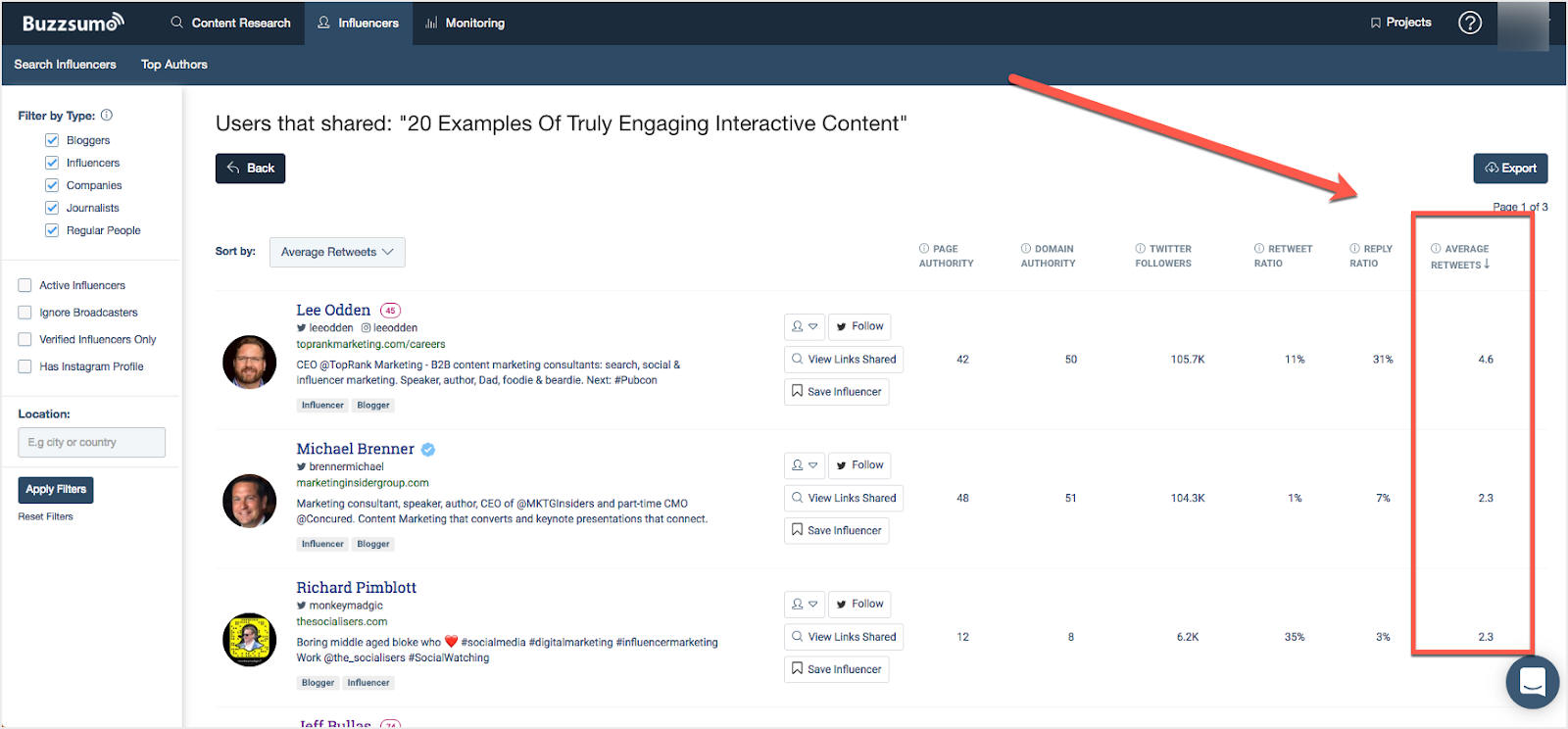The image size is (1568, 729).
Task: Click the sort arrow on Average Retweets
Action: point(1487,264)
